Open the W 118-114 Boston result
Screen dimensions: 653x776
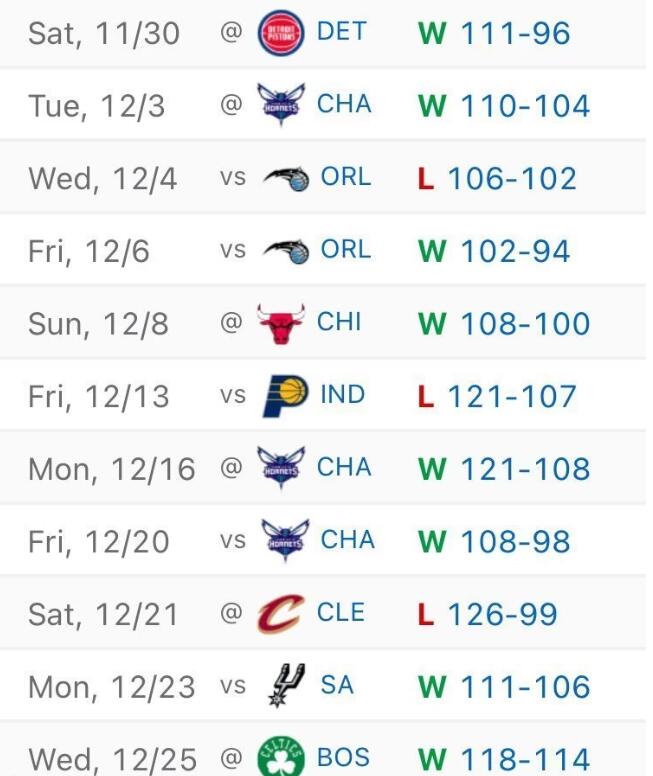(x=504, y=759)
